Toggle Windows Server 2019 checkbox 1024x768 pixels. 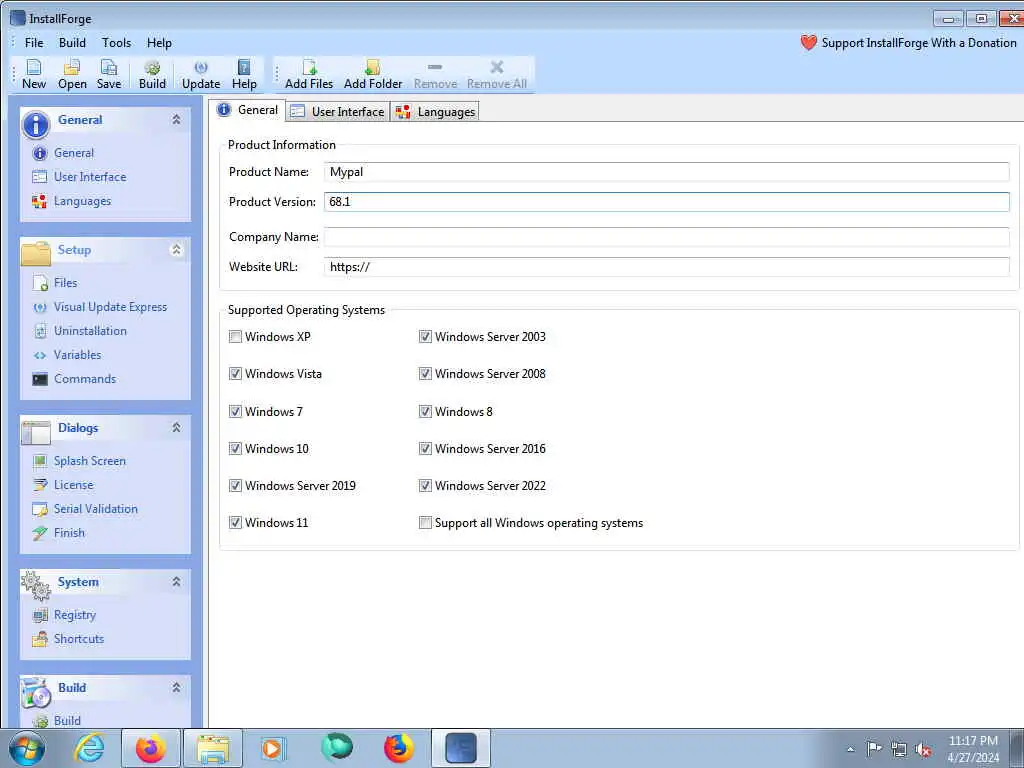coord(235,486)
